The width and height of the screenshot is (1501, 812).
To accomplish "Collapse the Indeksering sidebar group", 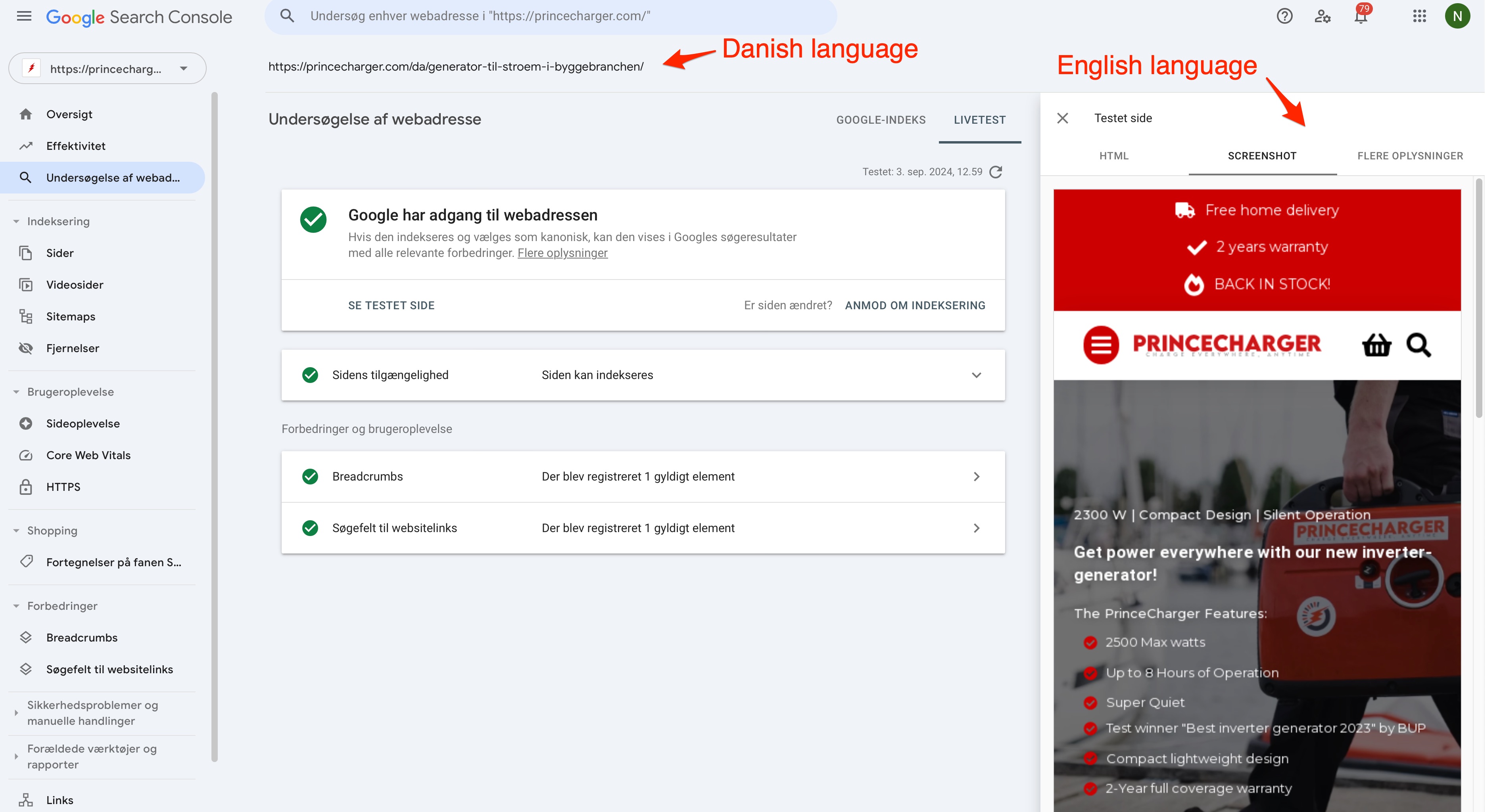I will pyautogui.click(x=16, y=221).
